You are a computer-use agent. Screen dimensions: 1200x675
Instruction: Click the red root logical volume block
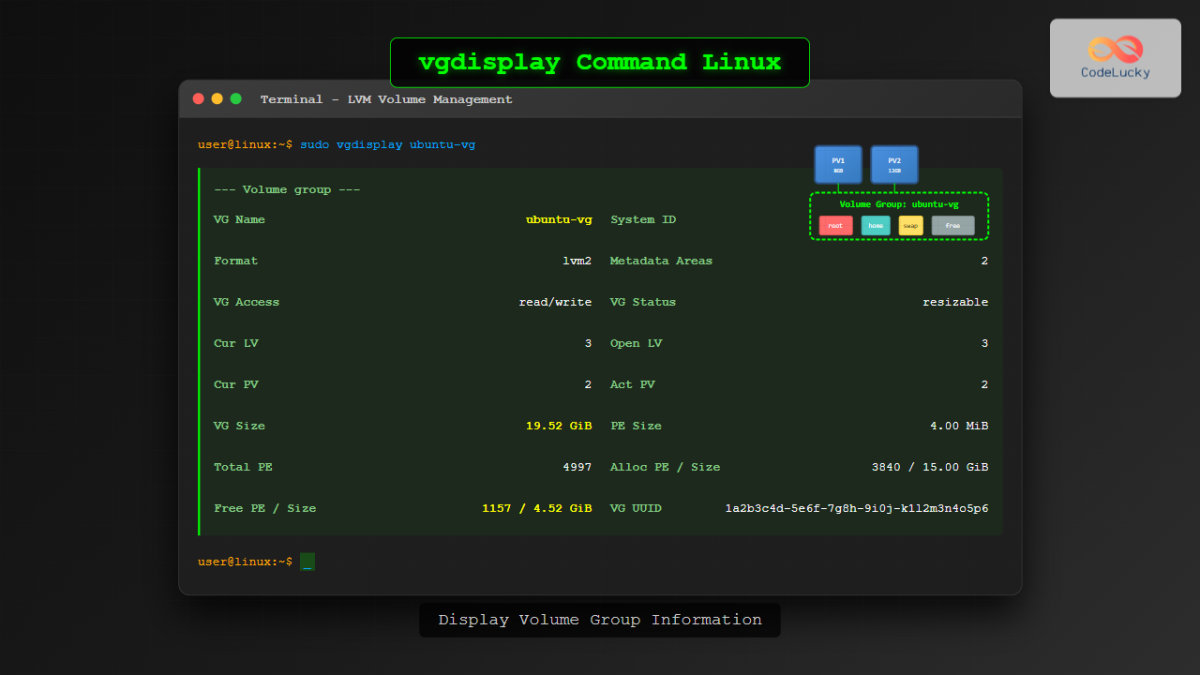tap(835, 226)
